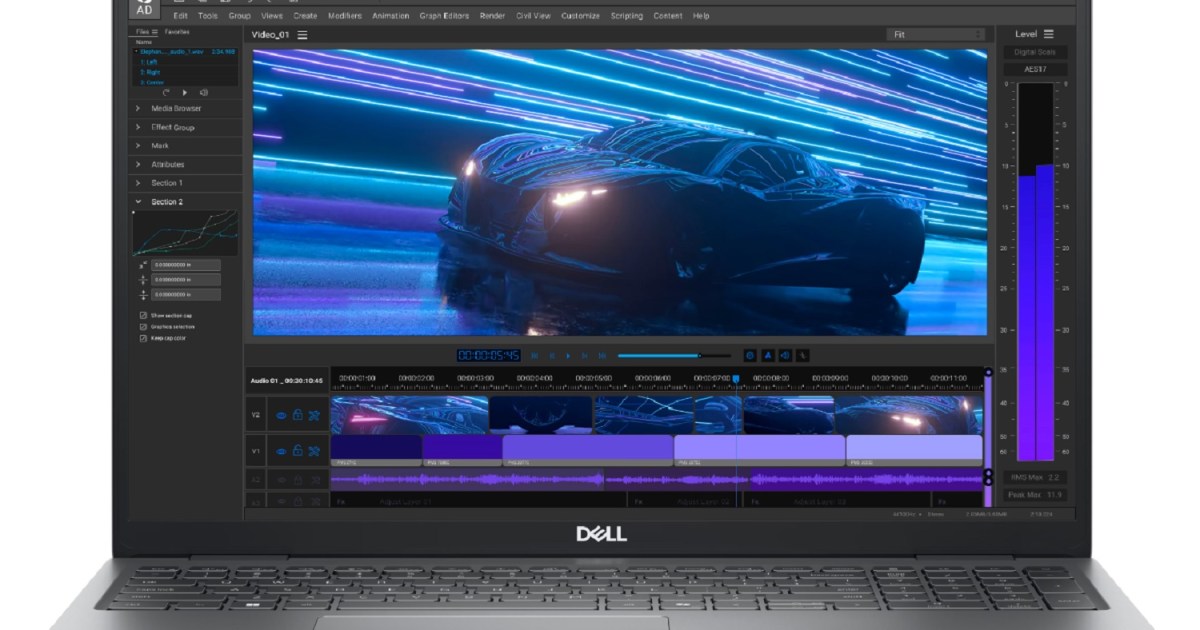Click the settings gear icon beside playback slider
This screenshot has width=1200, height=630.
[751, 355]
